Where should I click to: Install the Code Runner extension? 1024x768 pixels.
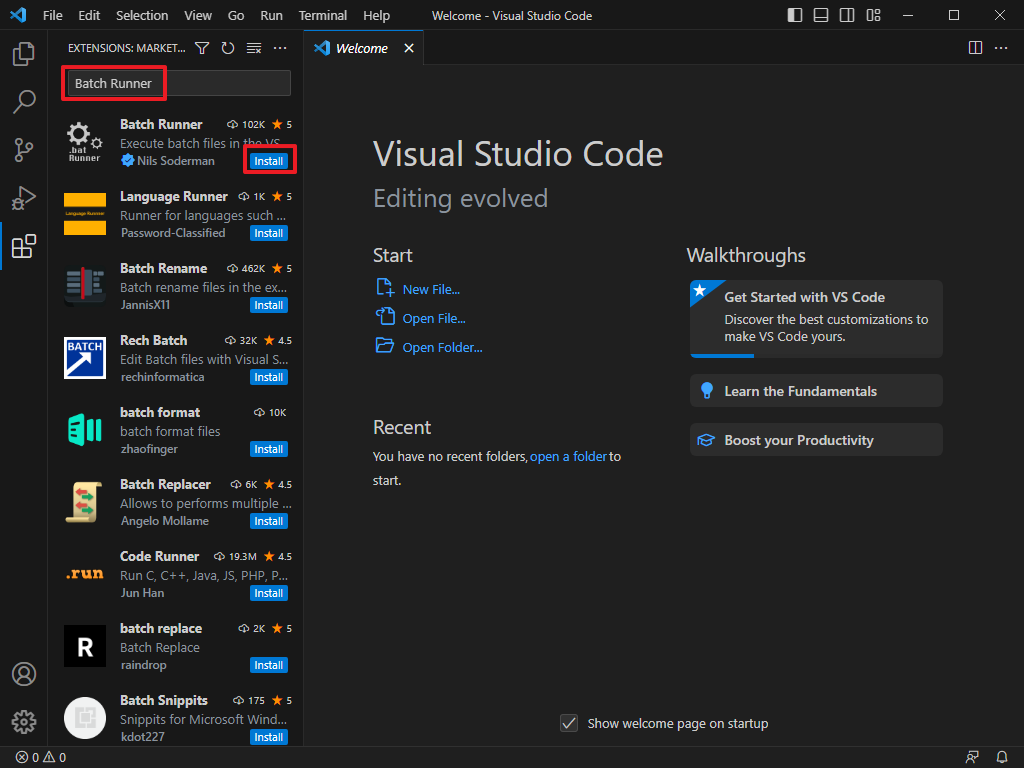coord(269,593)
